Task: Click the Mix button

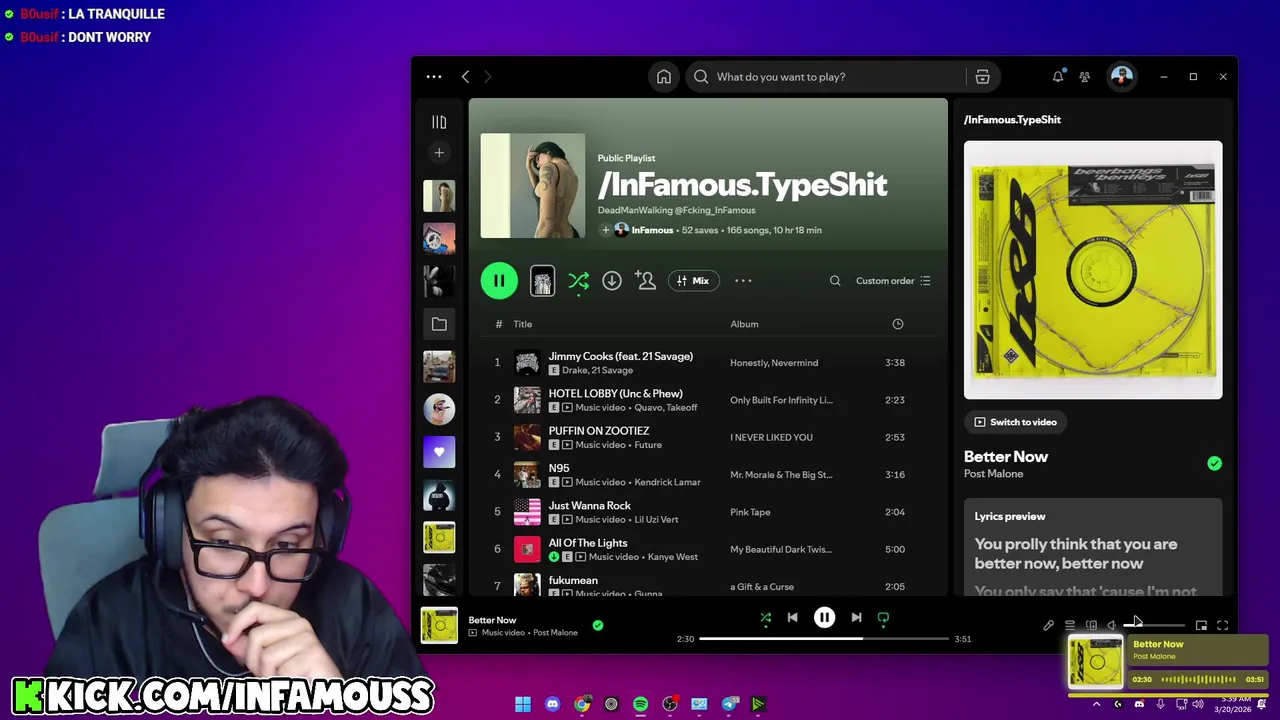Action: pos(693,281)
